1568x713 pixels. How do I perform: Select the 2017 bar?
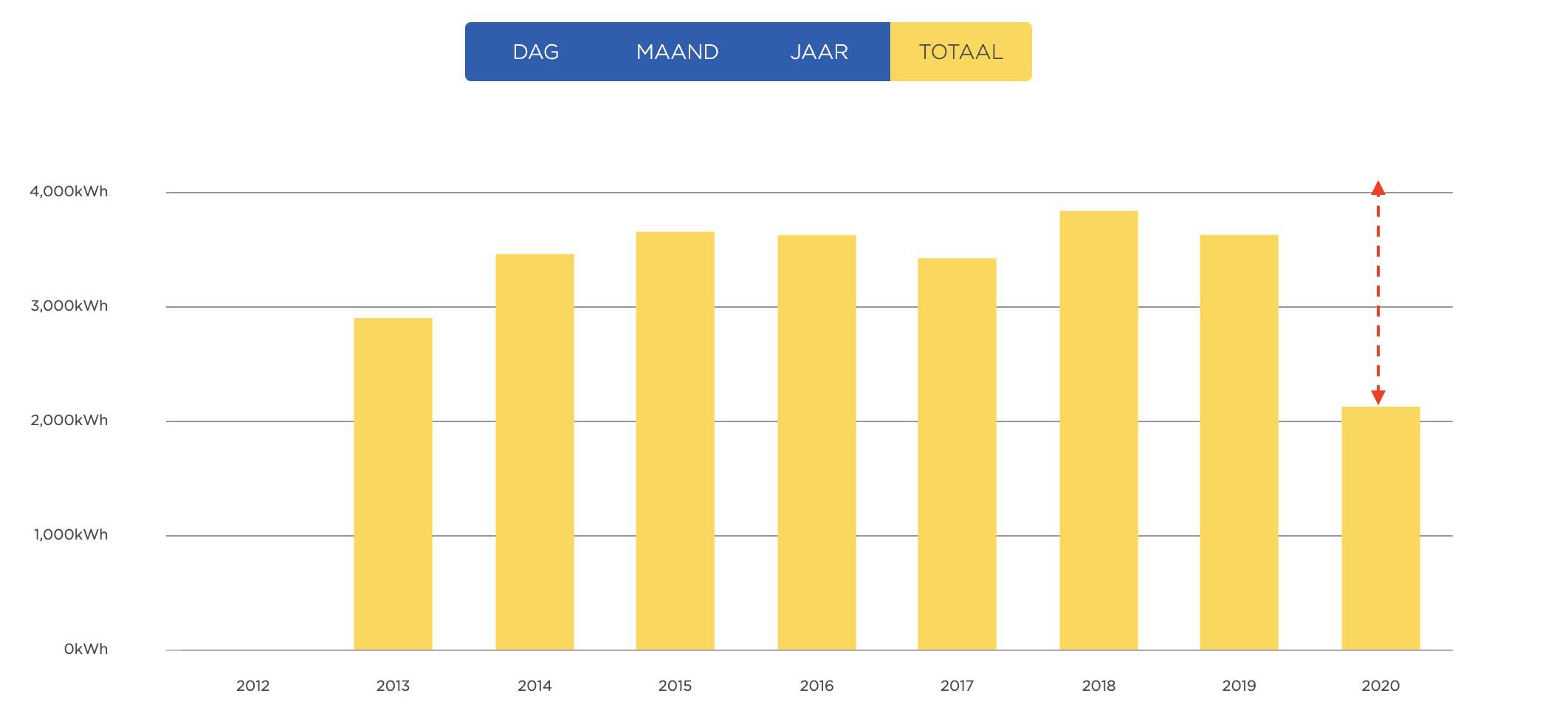(957, 454)
